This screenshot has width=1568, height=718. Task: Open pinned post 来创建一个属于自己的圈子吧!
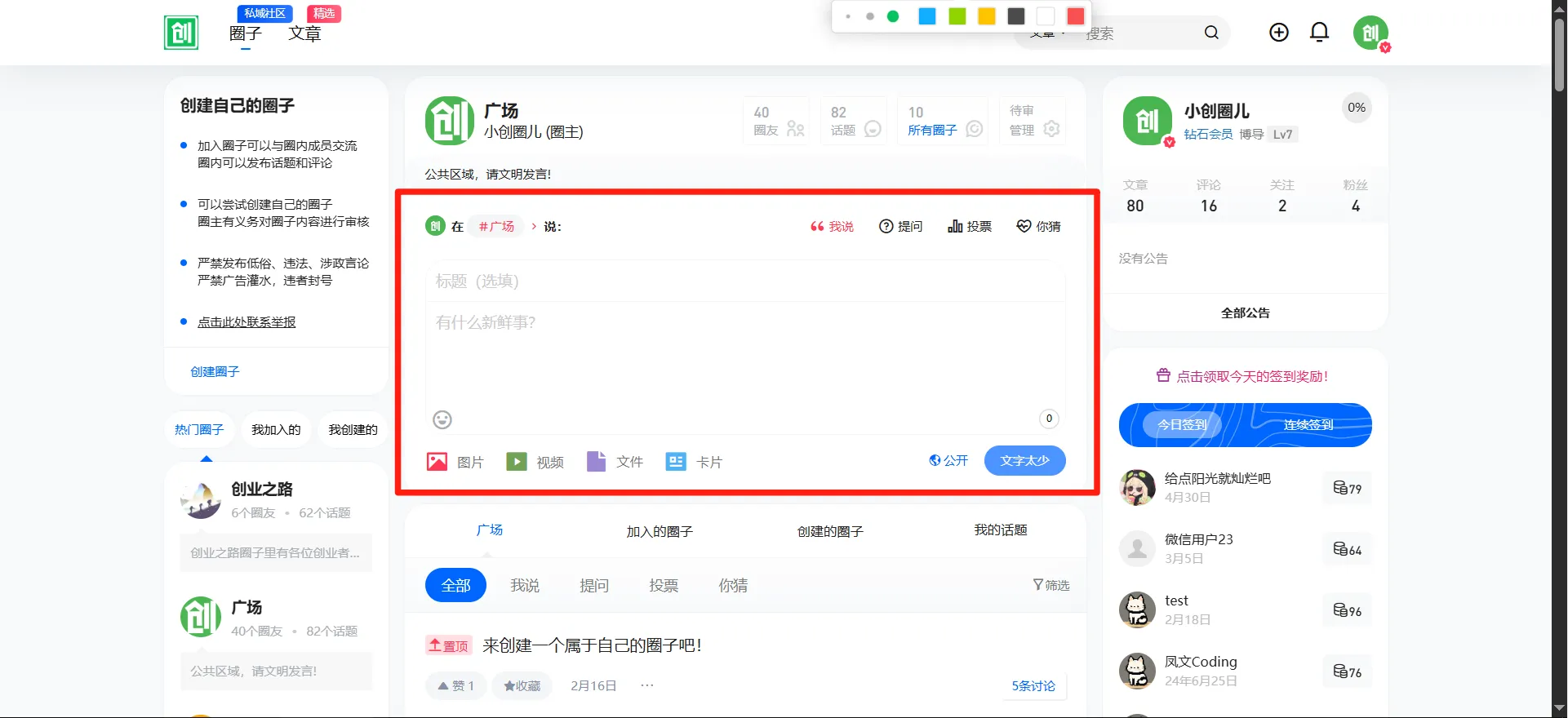tap(592, 646)
